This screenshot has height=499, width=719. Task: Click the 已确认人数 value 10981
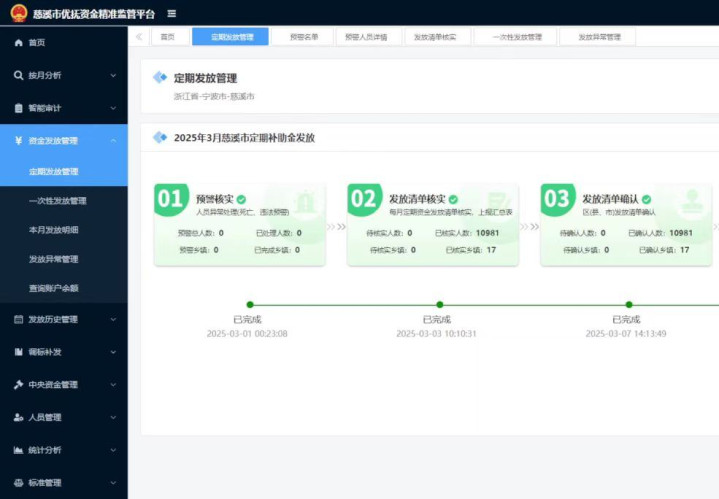click(x=681, y=233)
